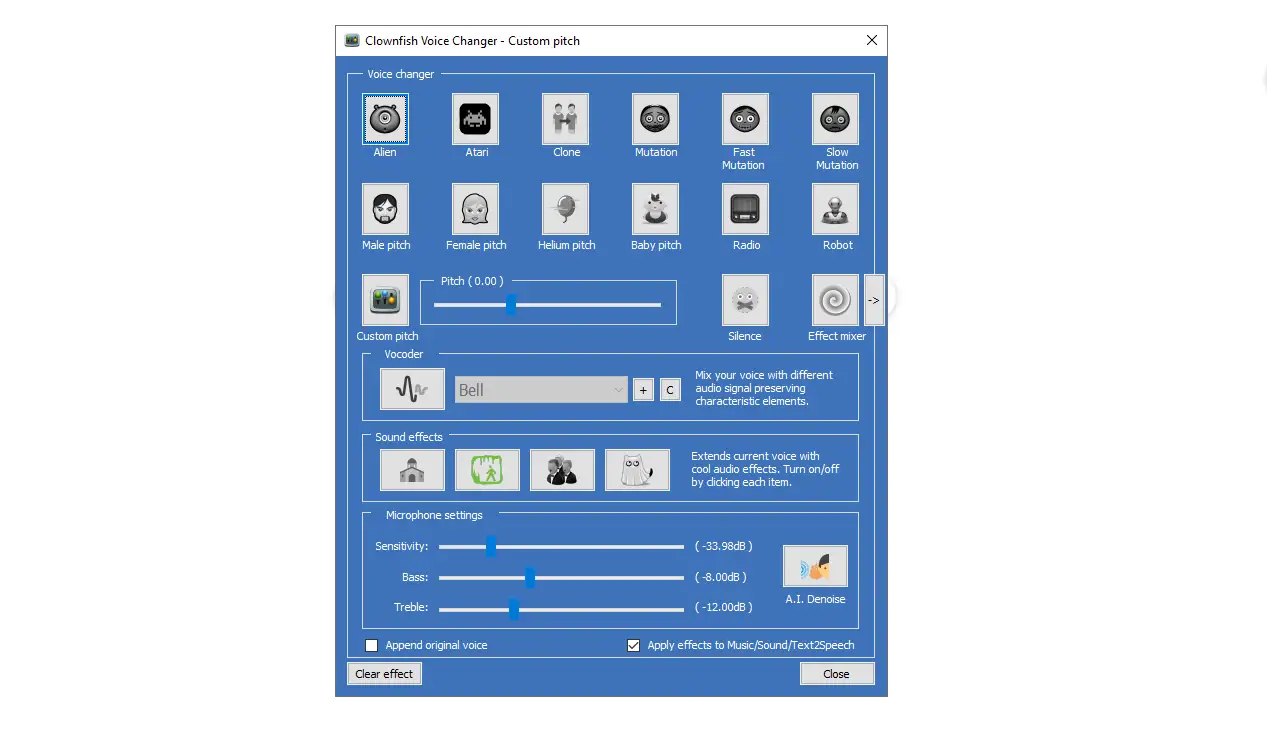Image resolution: width=1267 pixels, height=738 pixels.
Task: Toggle the Vocoder waveform button
Action: (412, 389)
